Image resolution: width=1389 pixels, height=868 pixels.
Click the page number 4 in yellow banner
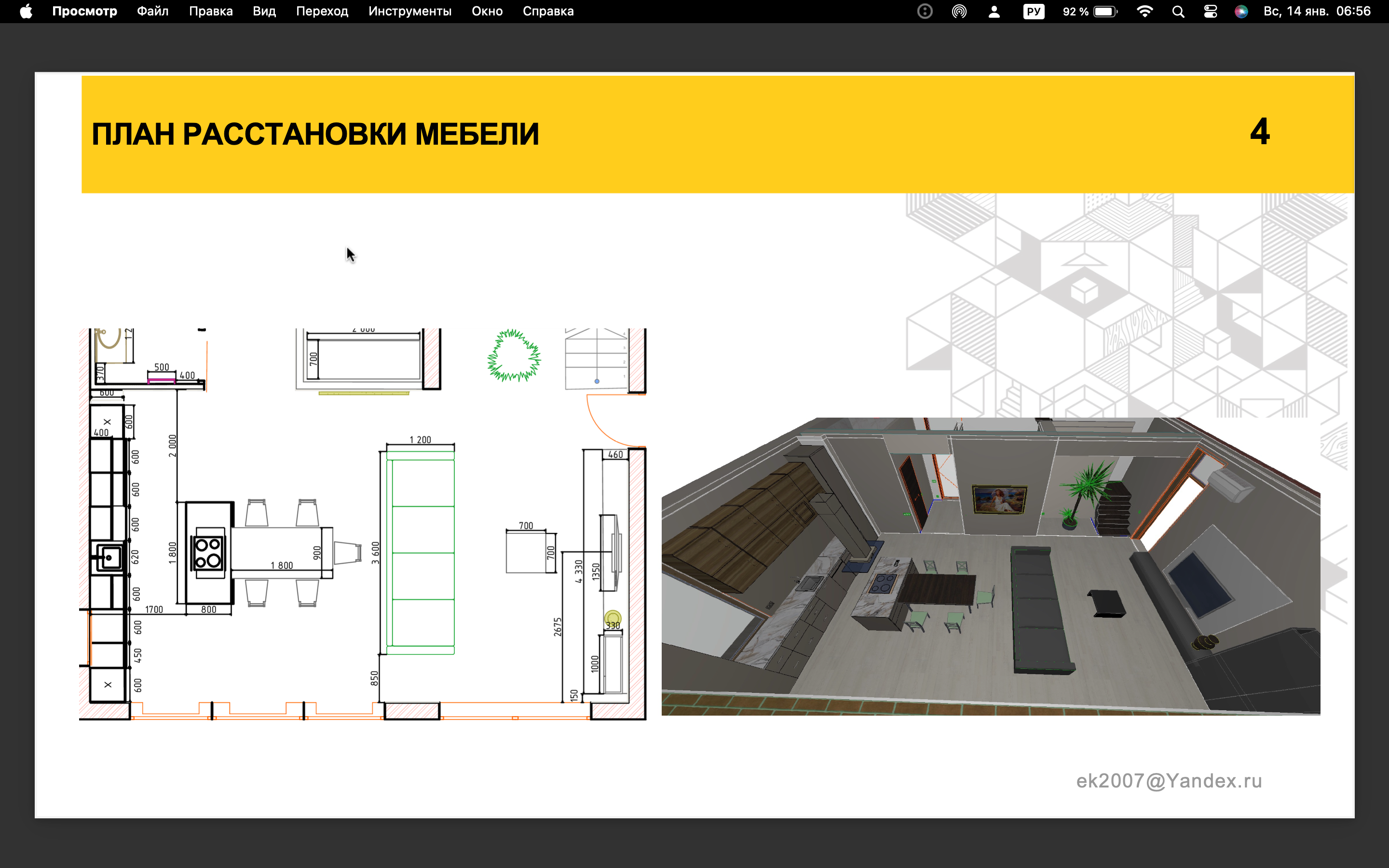click(1260, 132)
